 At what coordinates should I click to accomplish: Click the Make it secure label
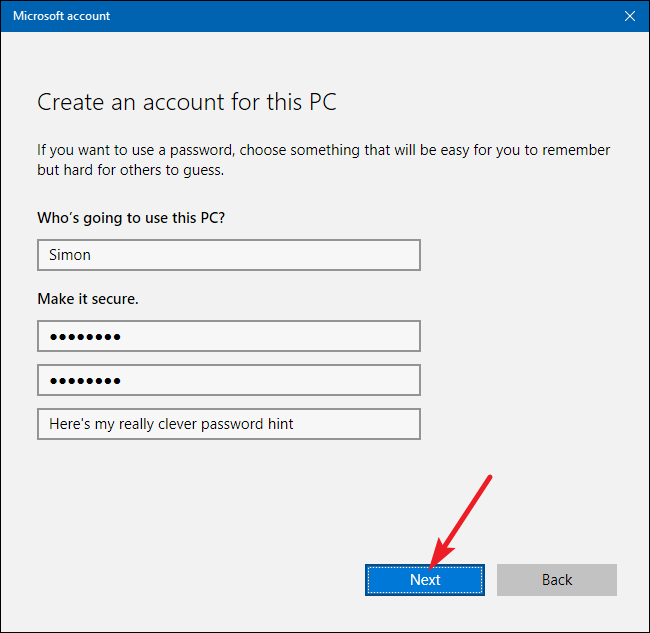[88, 299]
